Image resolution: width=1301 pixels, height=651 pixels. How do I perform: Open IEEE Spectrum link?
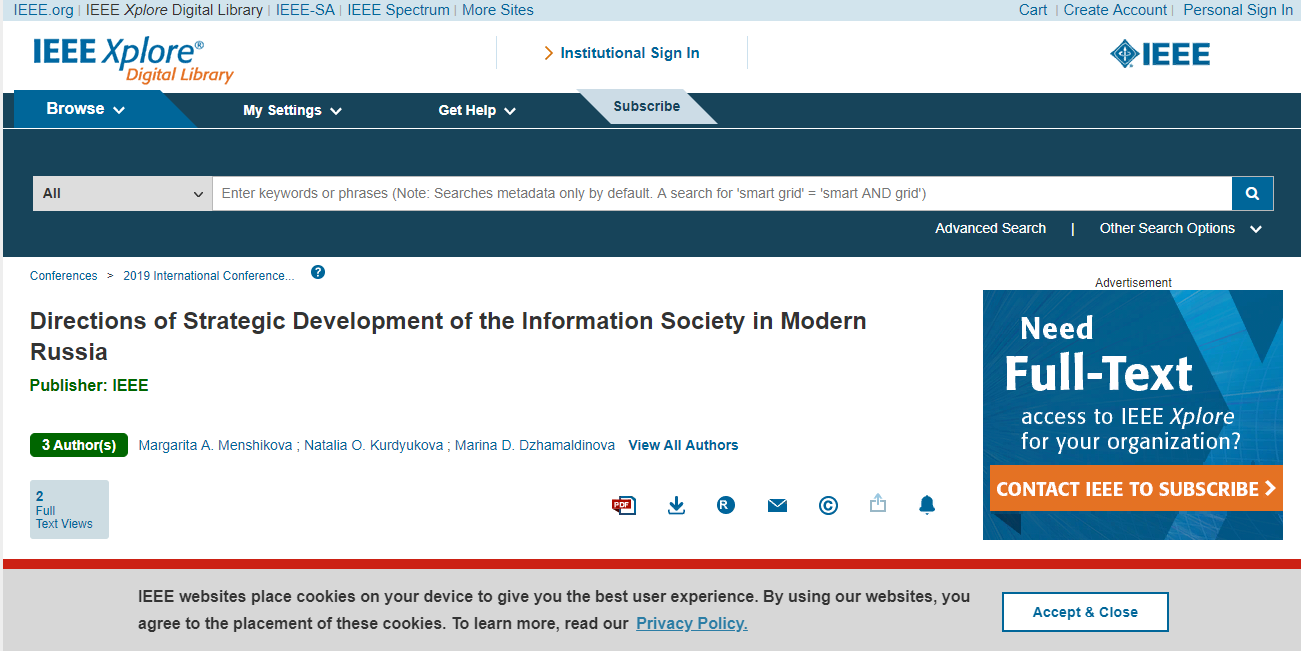pos(398,10)
